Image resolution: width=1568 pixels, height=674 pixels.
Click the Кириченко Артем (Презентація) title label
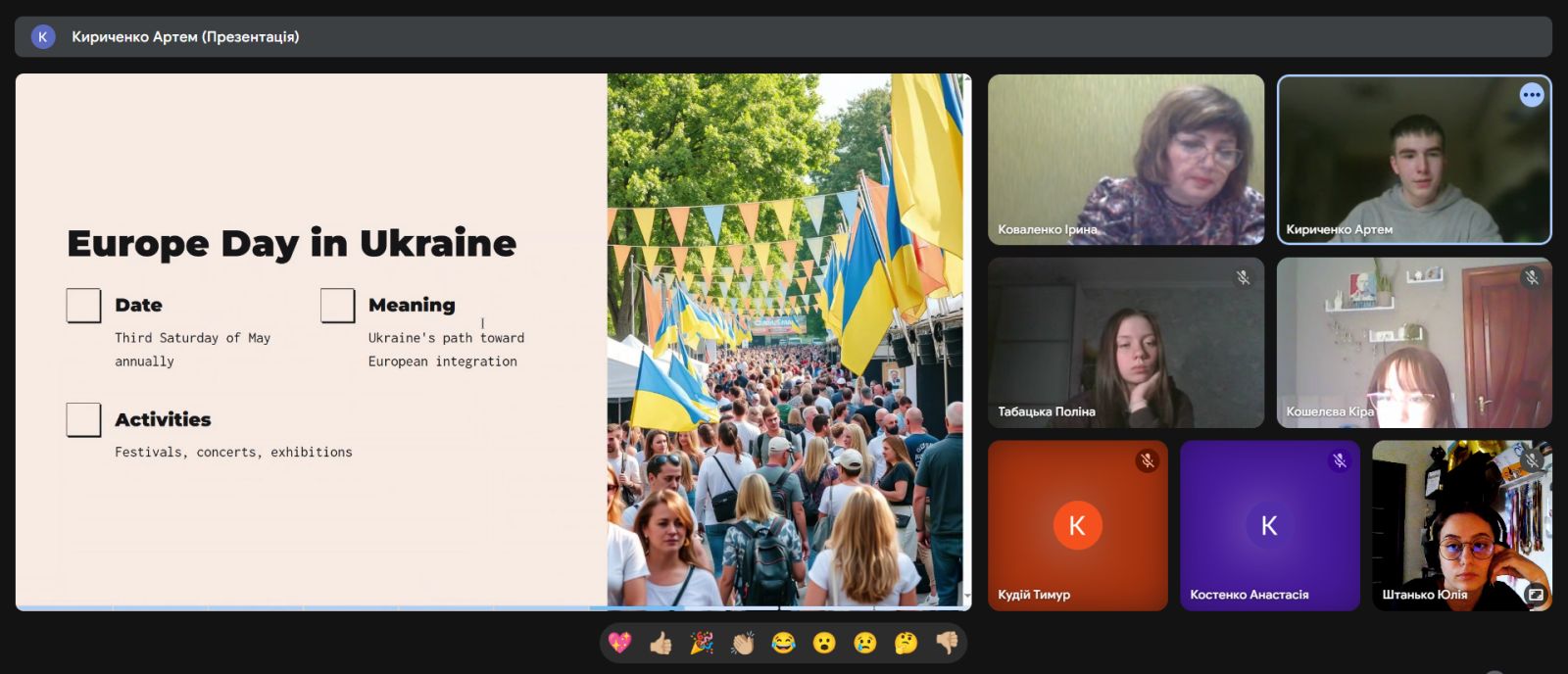coord(185,37)
